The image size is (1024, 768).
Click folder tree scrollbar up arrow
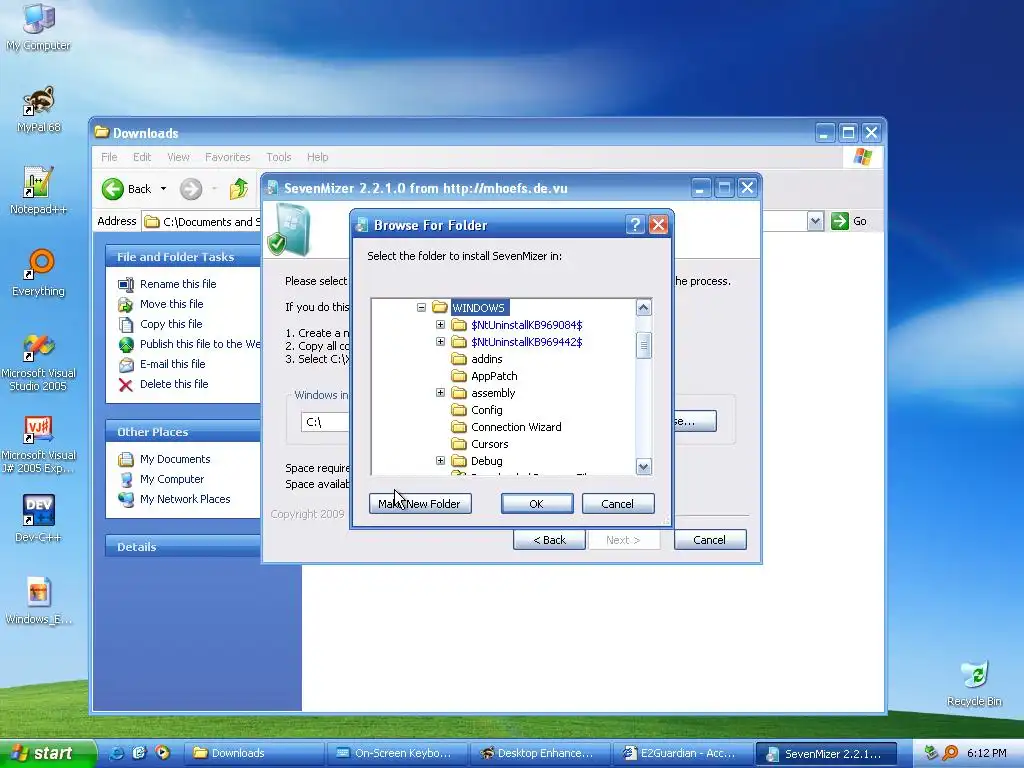point(643,308)
